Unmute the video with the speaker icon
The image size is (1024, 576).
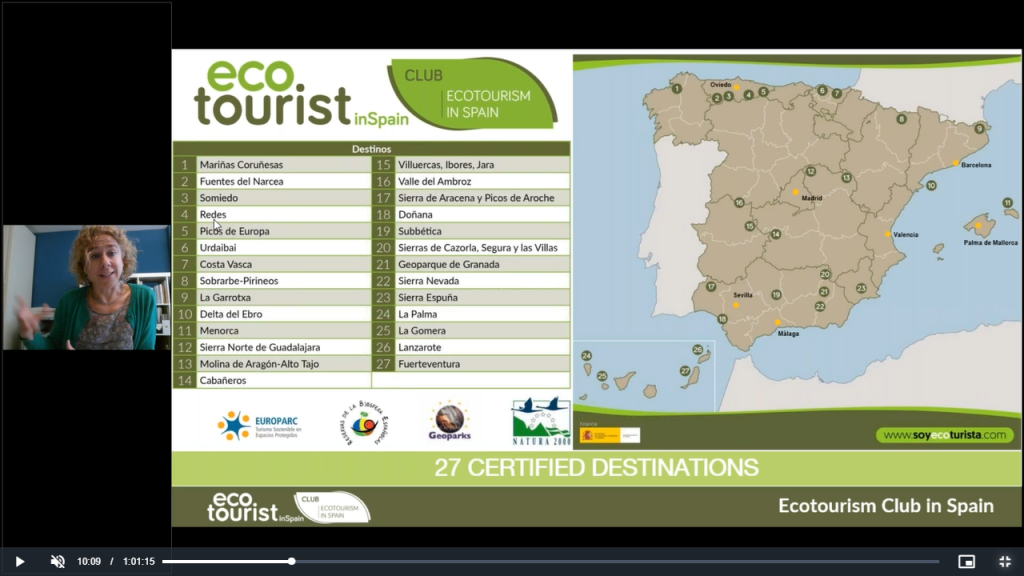tap(58, 561)
